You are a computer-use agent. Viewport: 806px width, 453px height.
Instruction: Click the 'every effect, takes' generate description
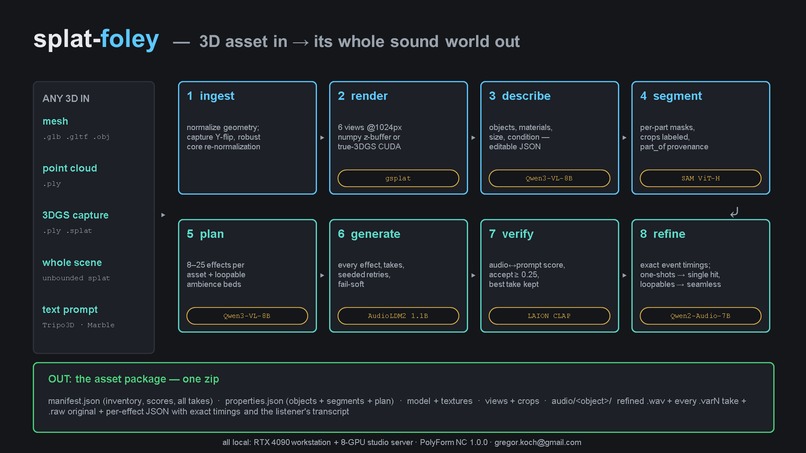coord(371,275)
